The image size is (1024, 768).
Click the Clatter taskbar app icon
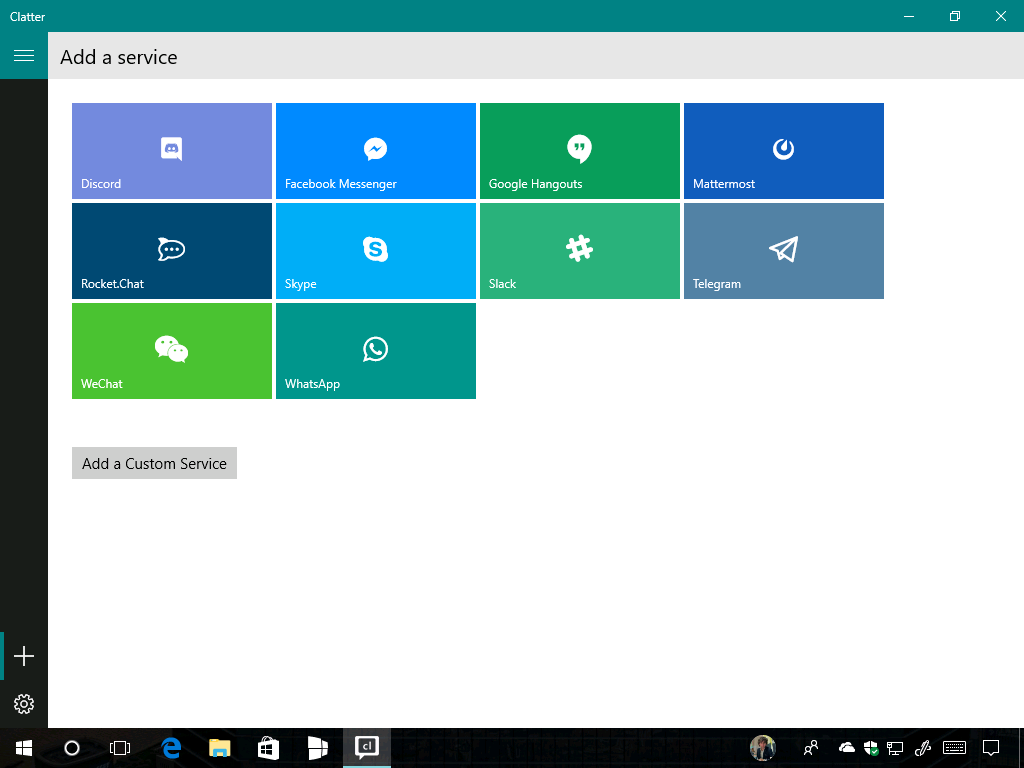click(367, 748)
